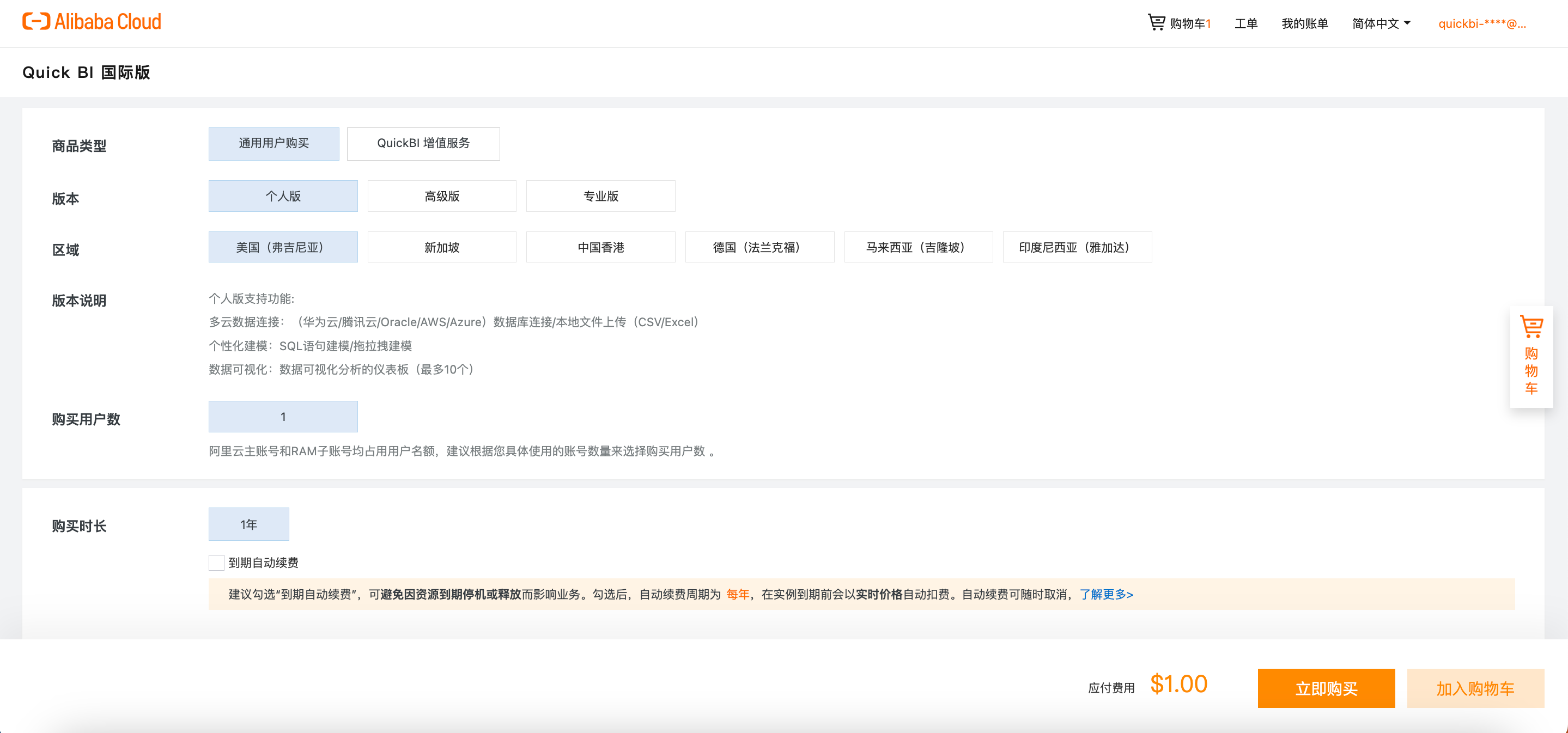
Task: Choose the 专业版 edition
Action: (601, 196)
